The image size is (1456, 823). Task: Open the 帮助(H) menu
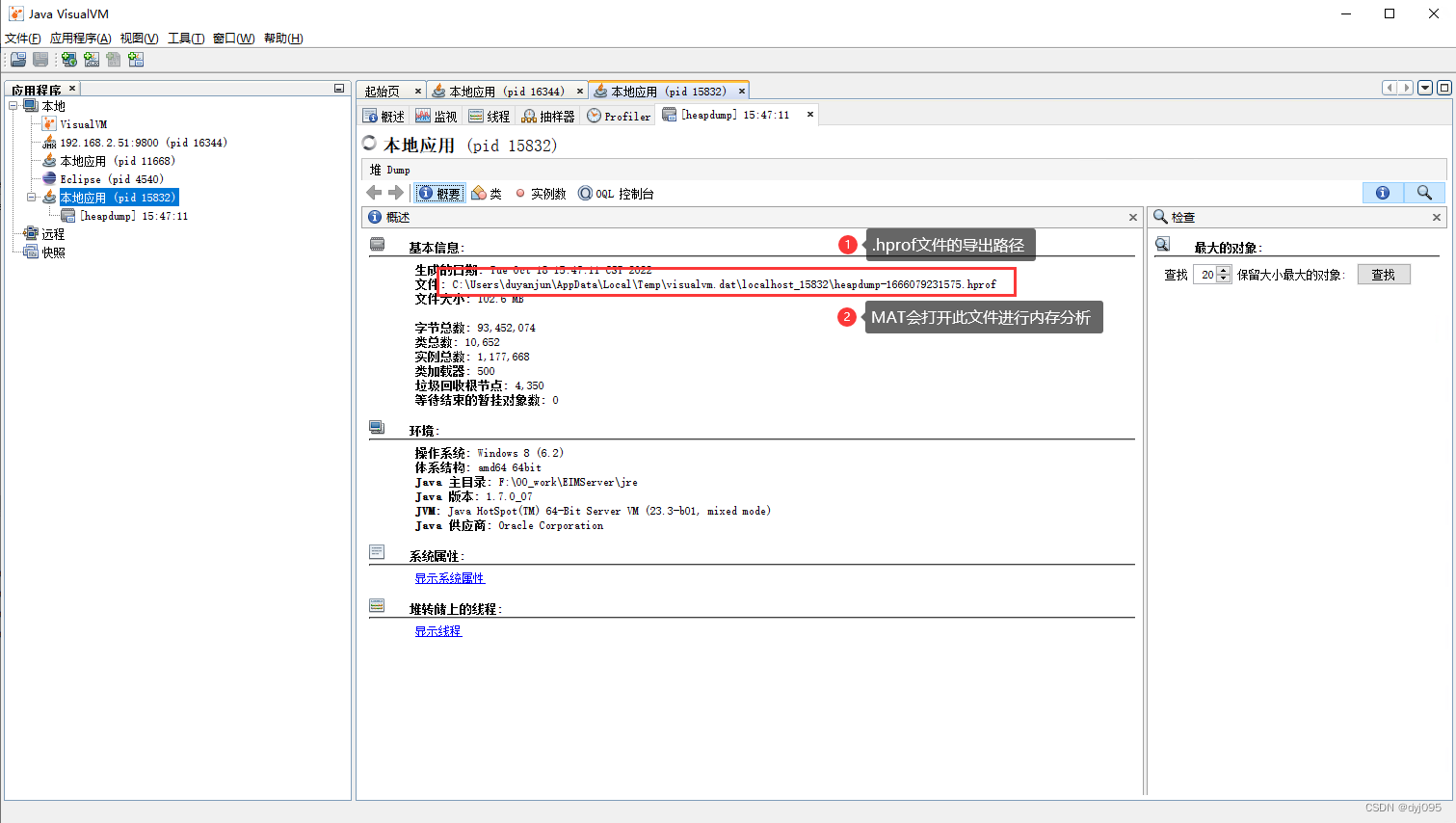283,39
